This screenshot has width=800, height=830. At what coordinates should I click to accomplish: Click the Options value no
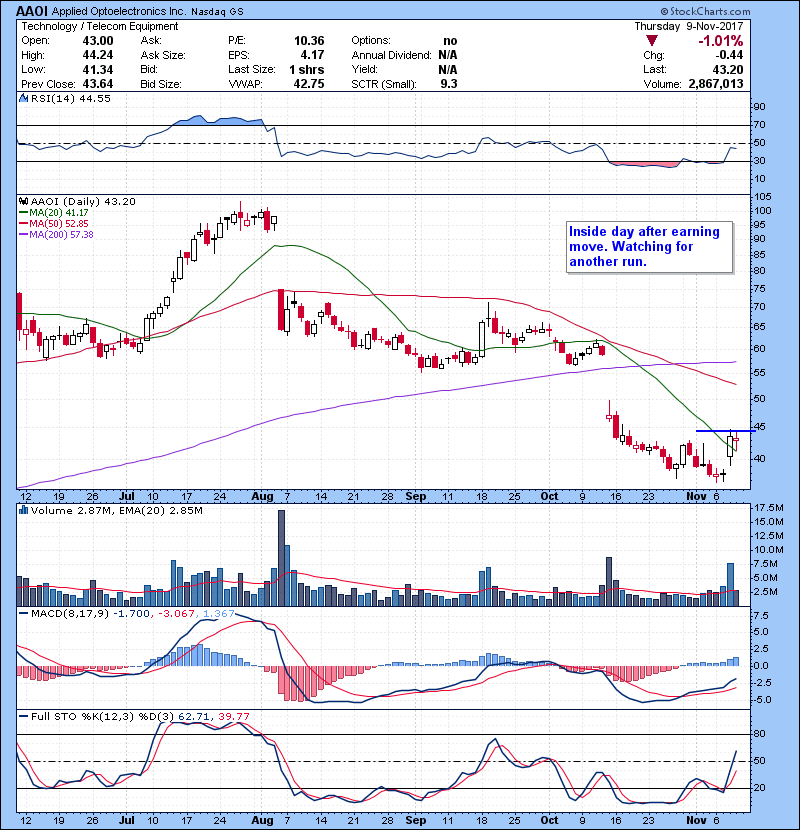450,41
